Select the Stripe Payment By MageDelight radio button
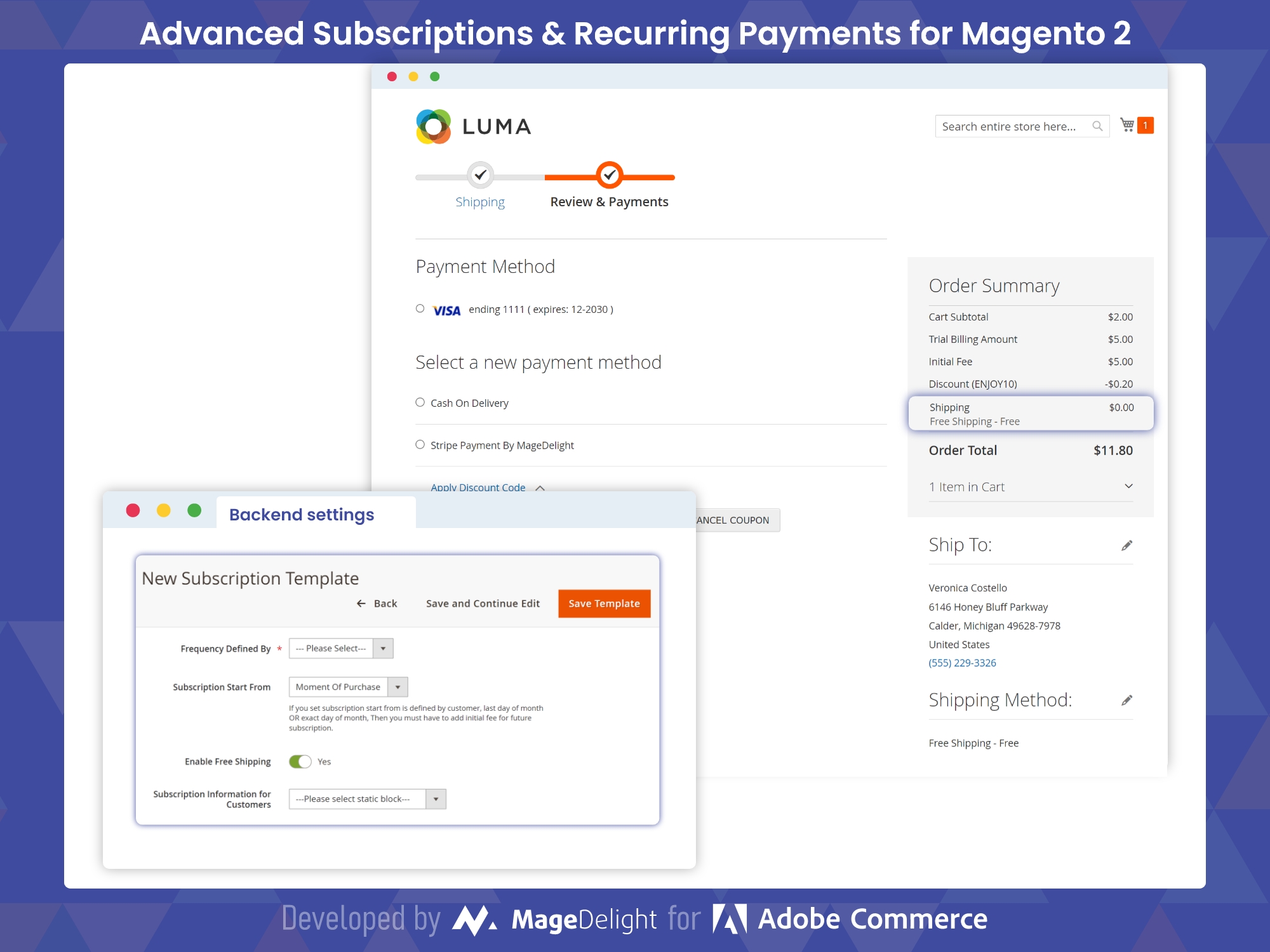Screen dimensions: 1270x952 point(421,445)
